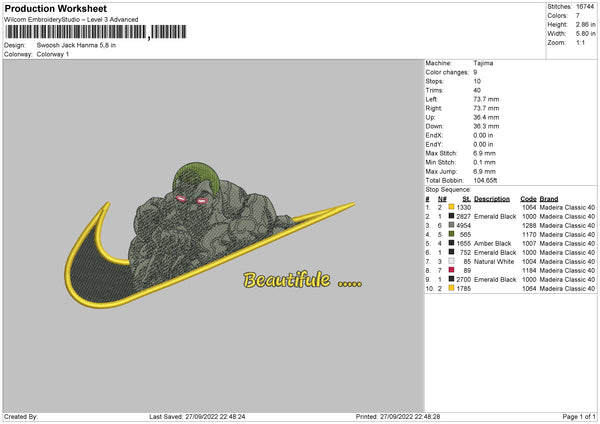The image size is (600, 424).
Task: Select the black swatch beside 2700 stitches
Action: coord(452,279)
